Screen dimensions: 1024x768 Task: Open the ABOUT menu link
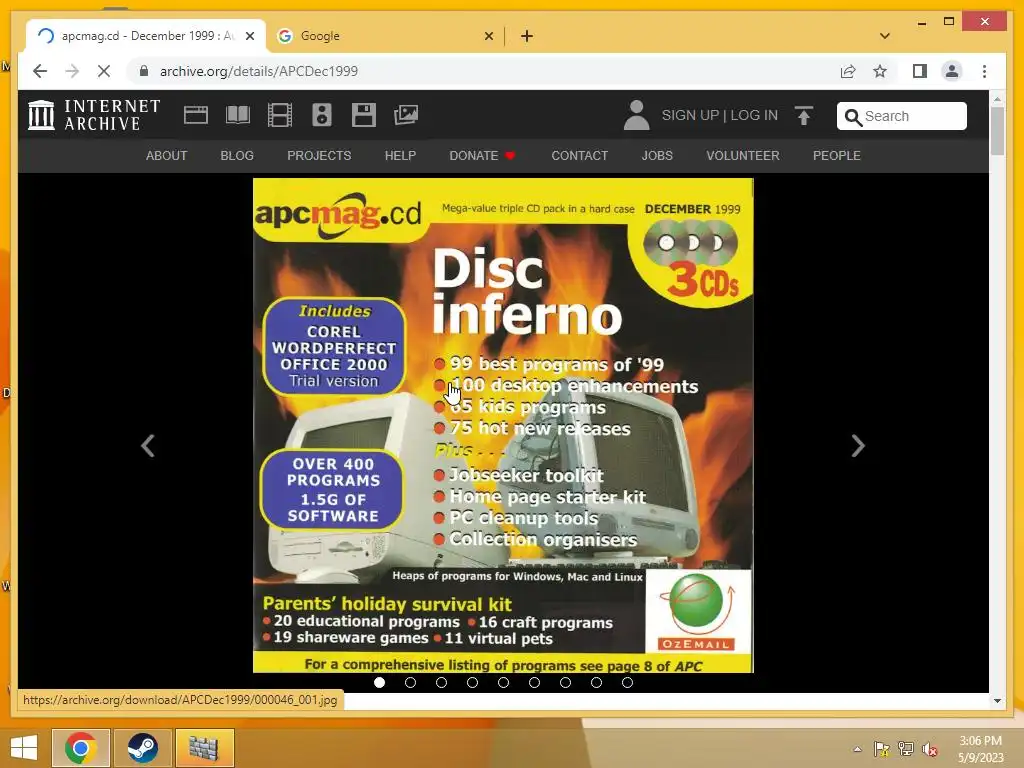[x=167, y=155]
